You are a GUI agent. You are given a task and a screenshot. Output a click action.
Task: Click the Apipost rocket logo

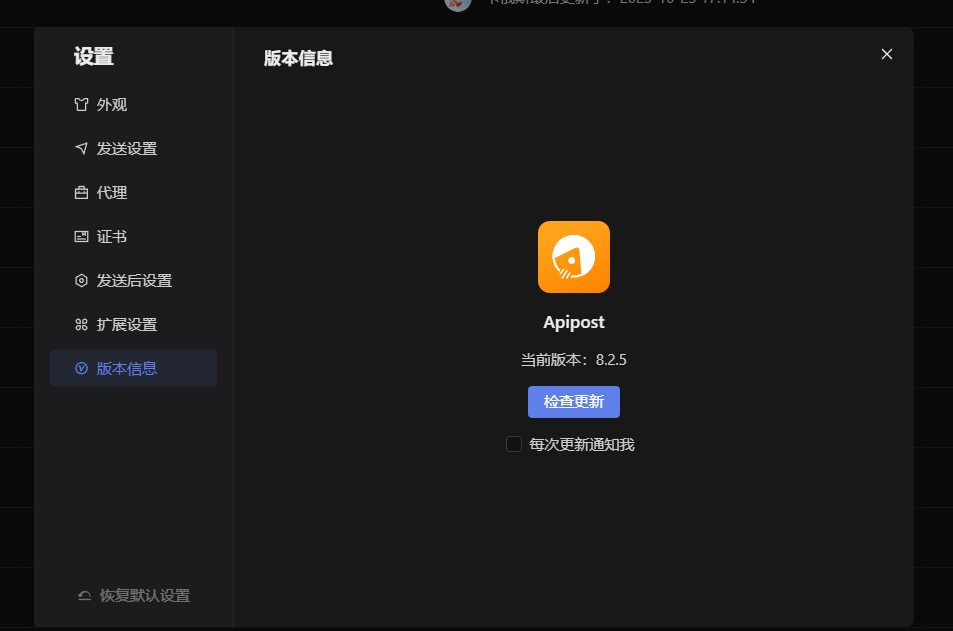tap(573, 257)
